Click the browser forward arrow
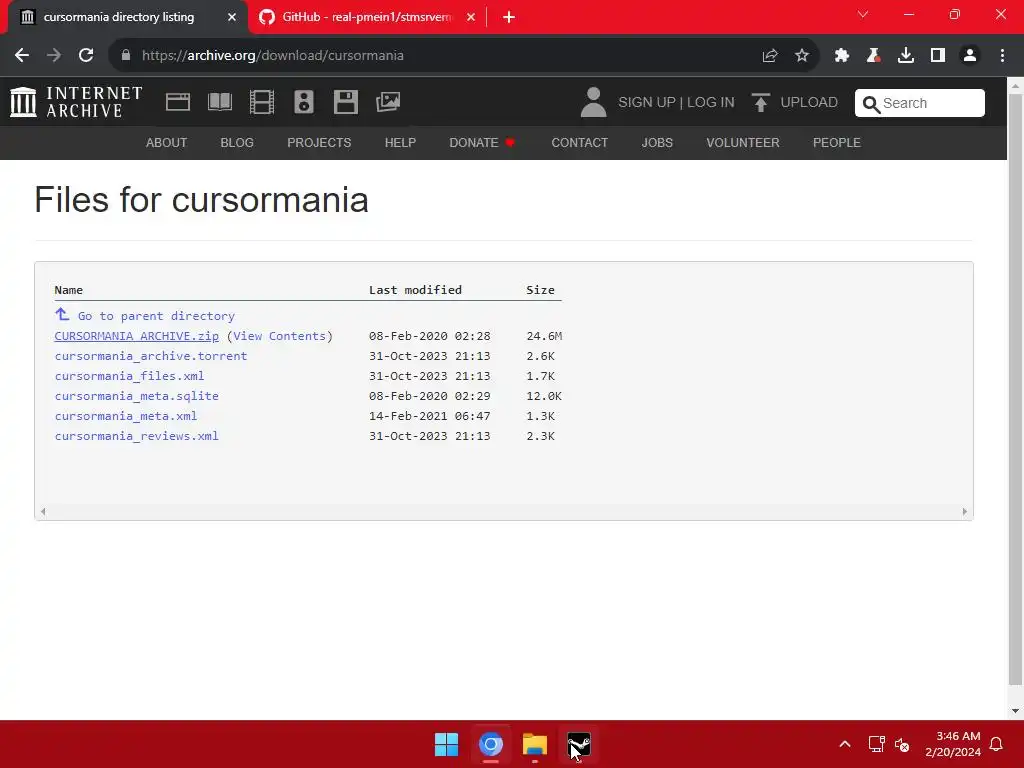This screenshot has width=1024, height=768. click(x=54, y=56)
